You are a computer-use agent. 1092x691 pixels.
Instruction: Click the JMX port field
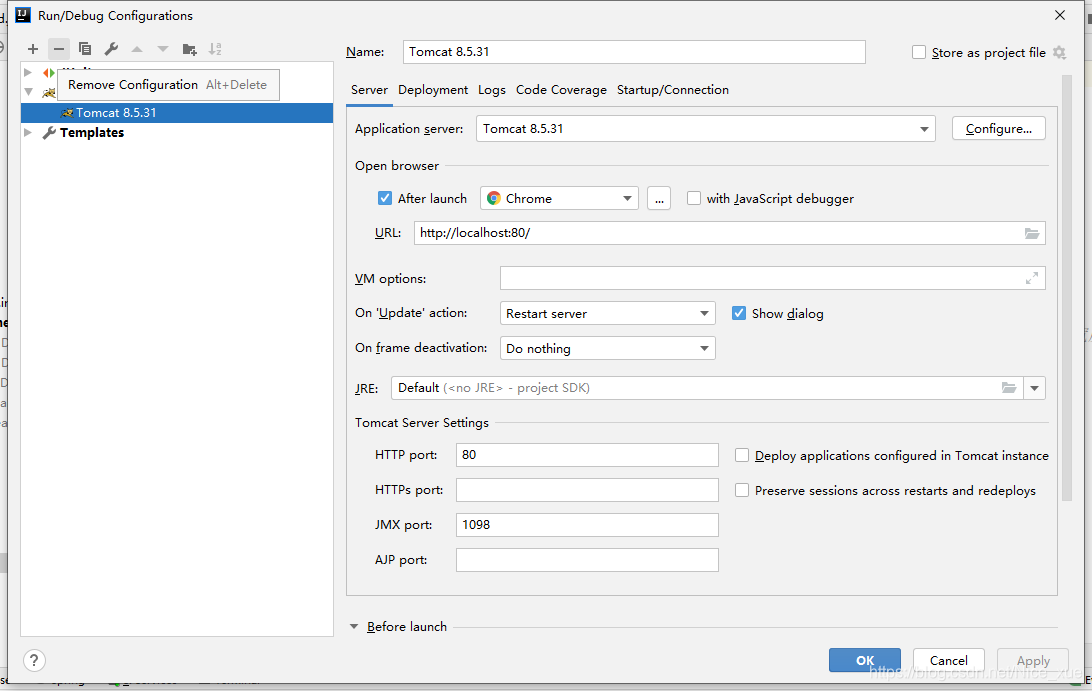[587, 525]
